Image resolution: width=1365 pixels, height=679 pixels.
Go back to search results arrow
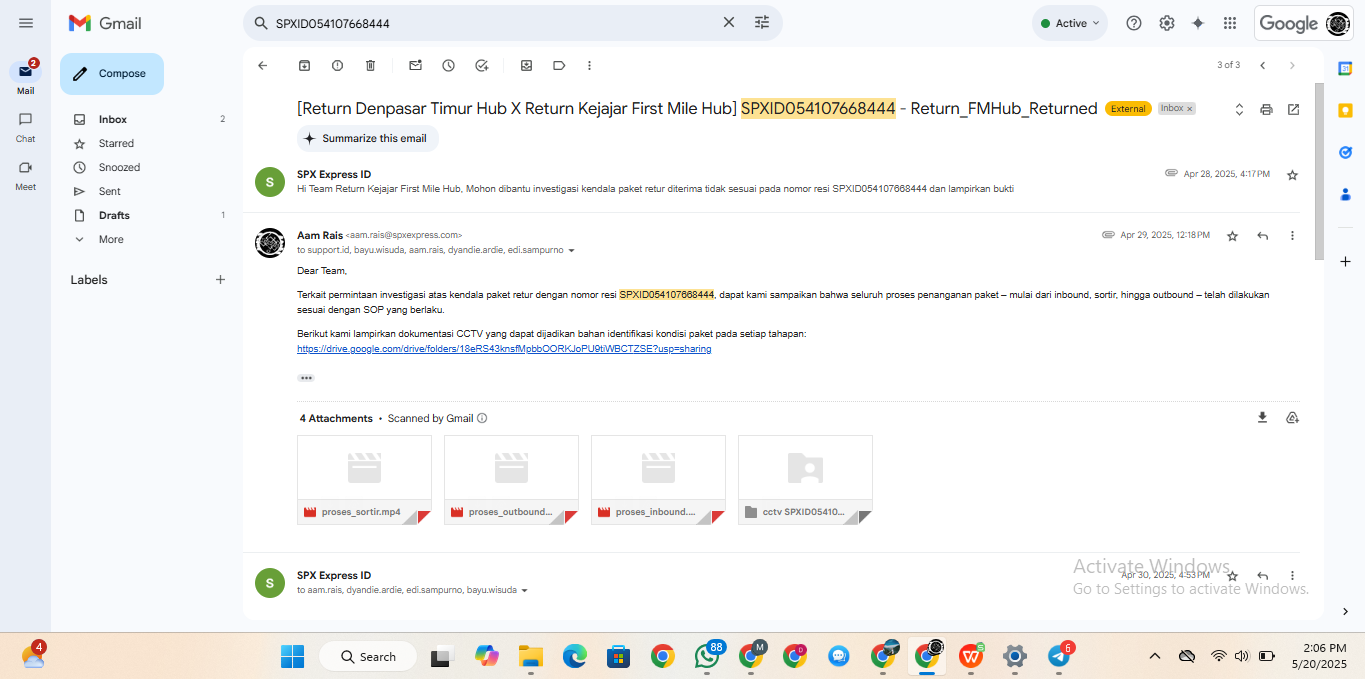[263, 65]
